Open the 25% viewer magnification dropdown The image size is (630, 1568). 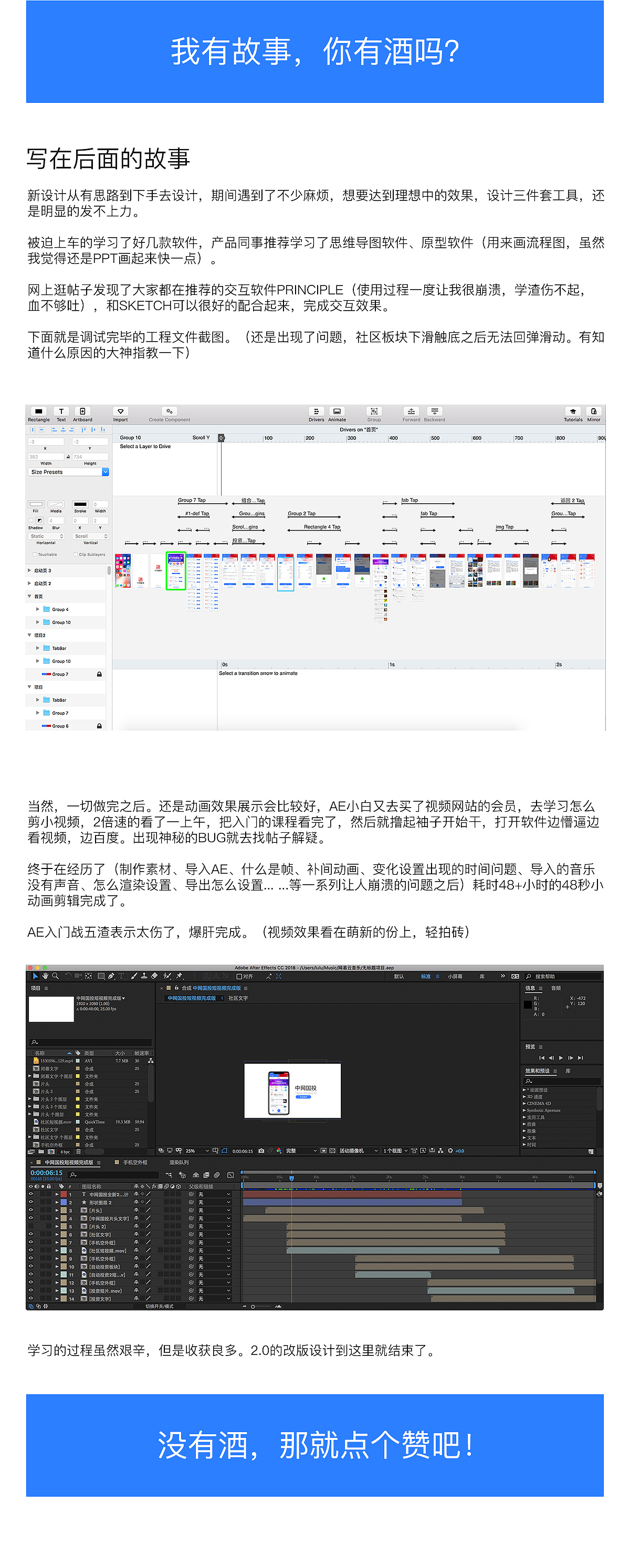coord(197,1150)
